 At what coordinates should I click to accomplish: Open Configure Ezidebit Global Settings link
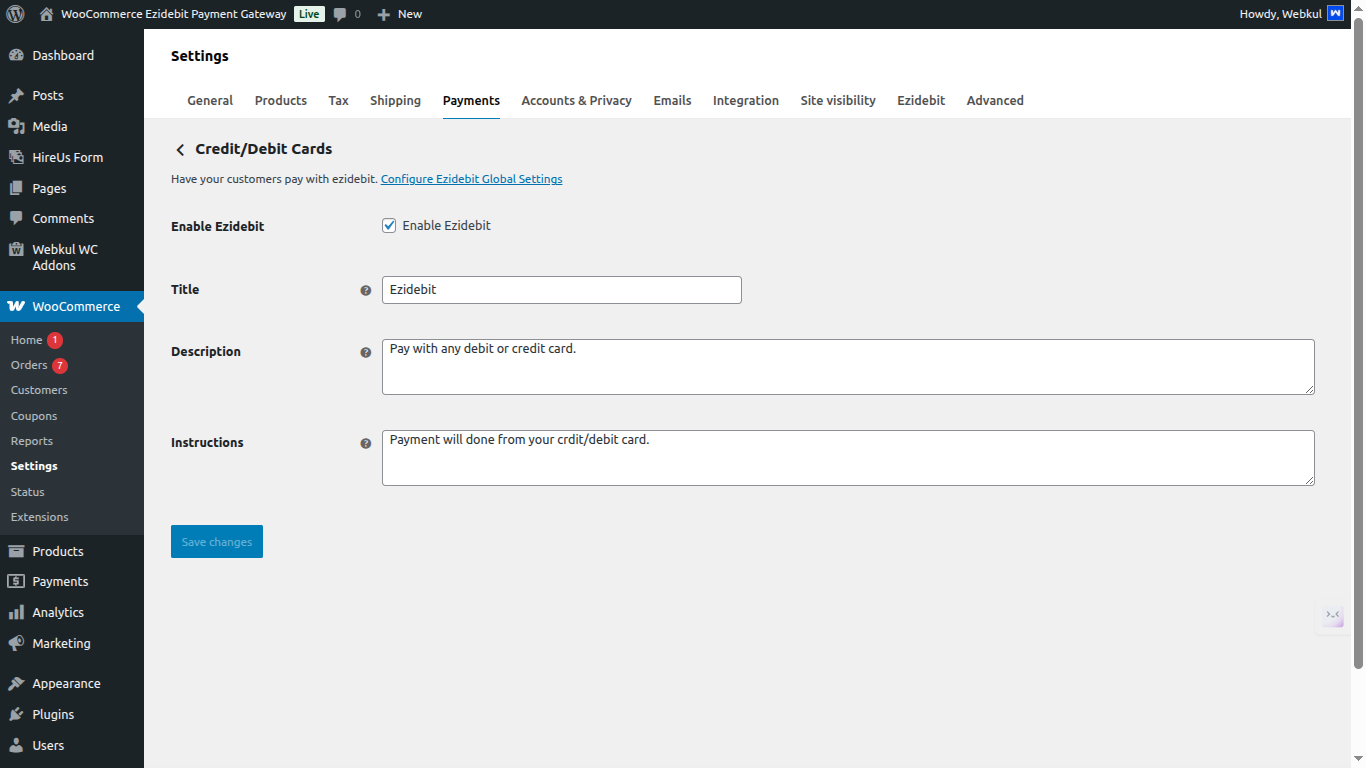click(x=471, y=179)
